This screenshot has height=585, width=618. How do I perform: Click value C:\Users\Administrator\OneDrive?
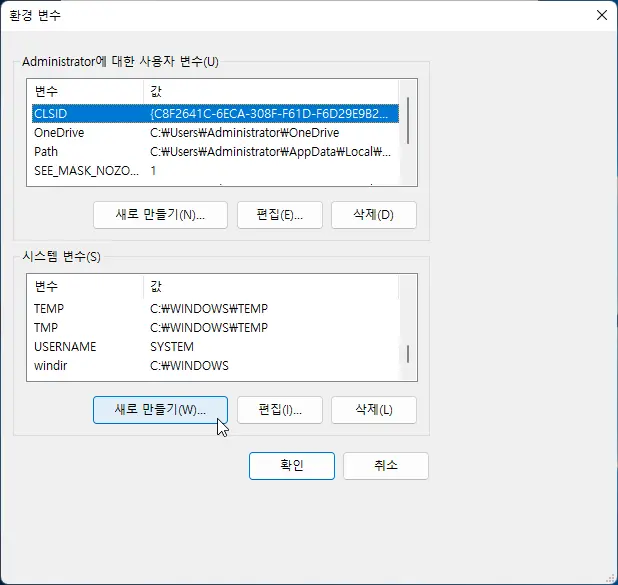point(244,132)
